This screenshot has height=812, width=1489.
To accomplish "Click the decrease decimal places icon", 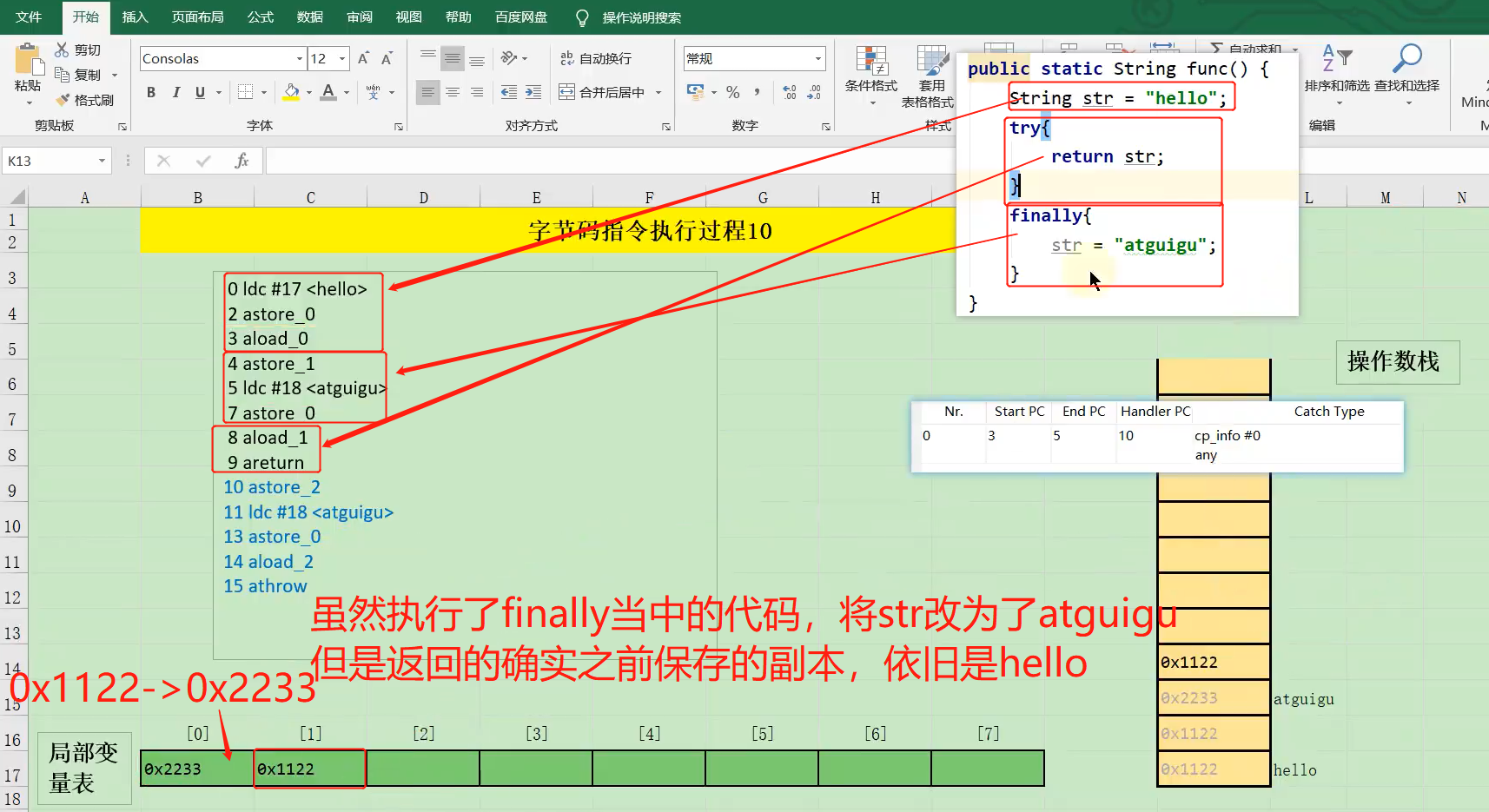I will pyautogui.click(x=814, y=92).
